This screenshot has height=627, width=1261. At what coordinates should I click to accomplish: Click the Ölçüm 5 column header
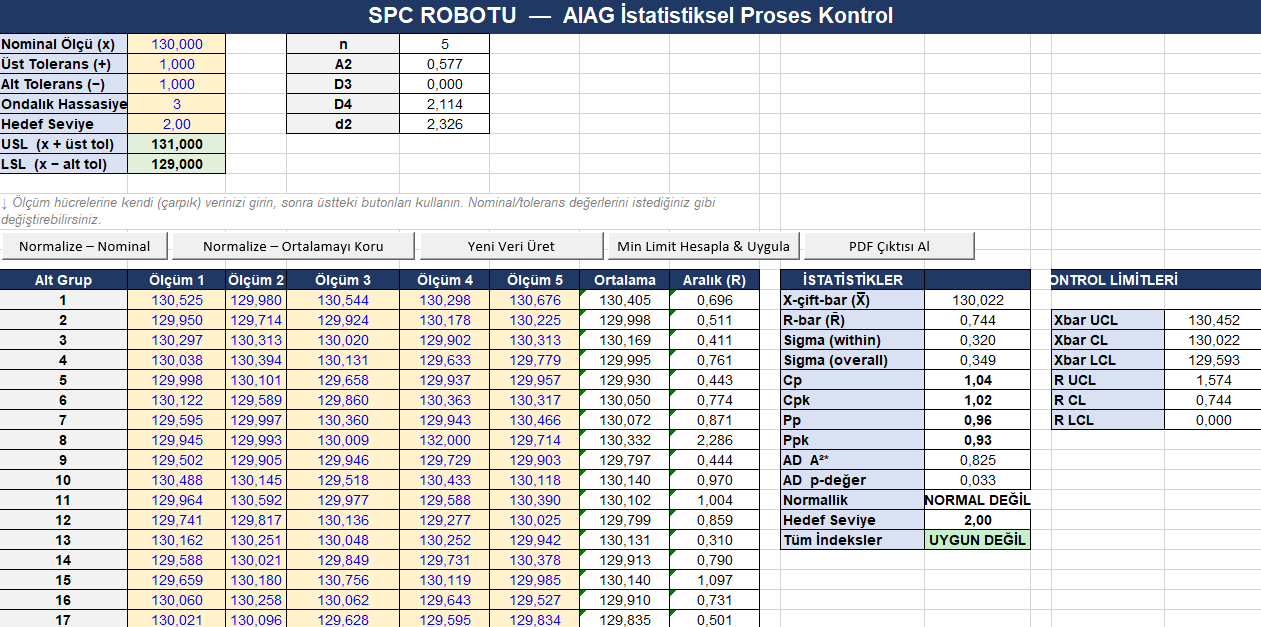click(534, 280)
